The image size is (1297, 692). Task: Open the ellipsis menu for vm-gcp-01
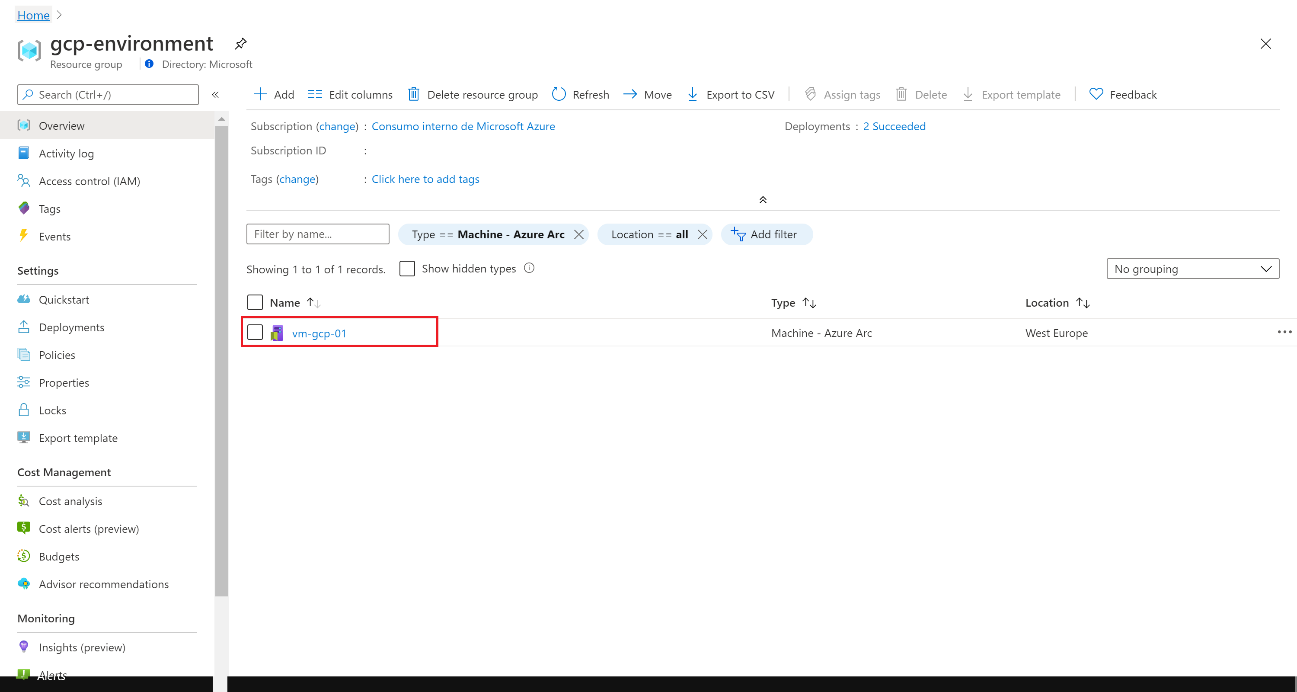click(x=1284, y=332)
